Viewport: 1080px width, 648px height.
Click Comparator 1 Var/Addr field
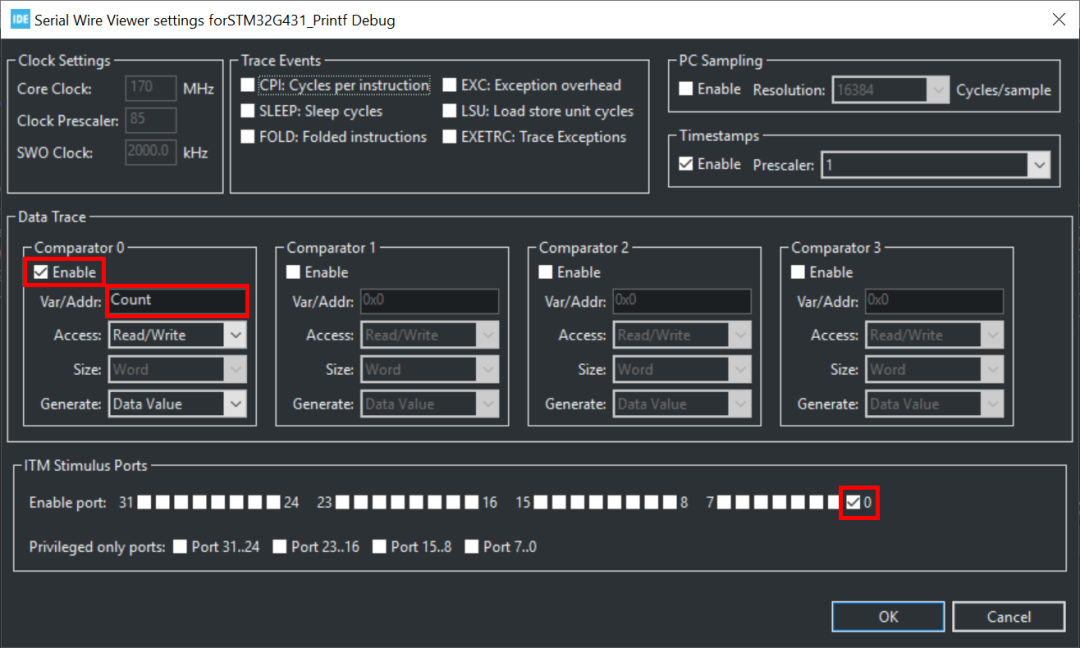pos(429,301)
